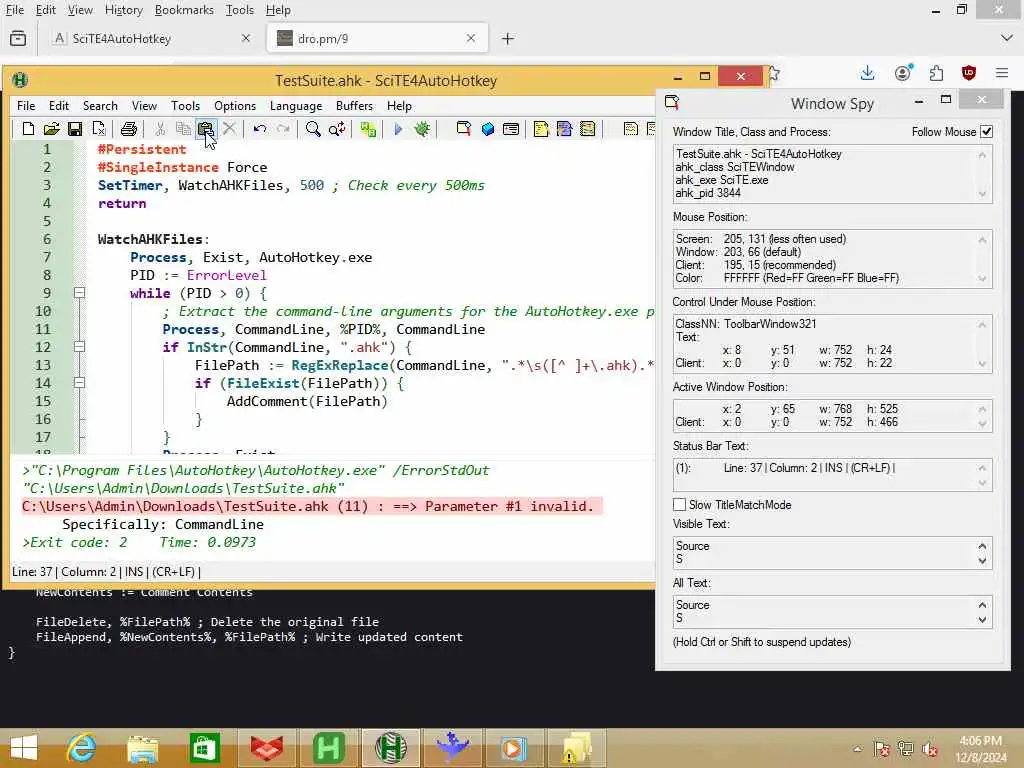Screen dimensions: 1024x768
Task: Open SciTE Tools menu
Action: click(x=185, y=106)
